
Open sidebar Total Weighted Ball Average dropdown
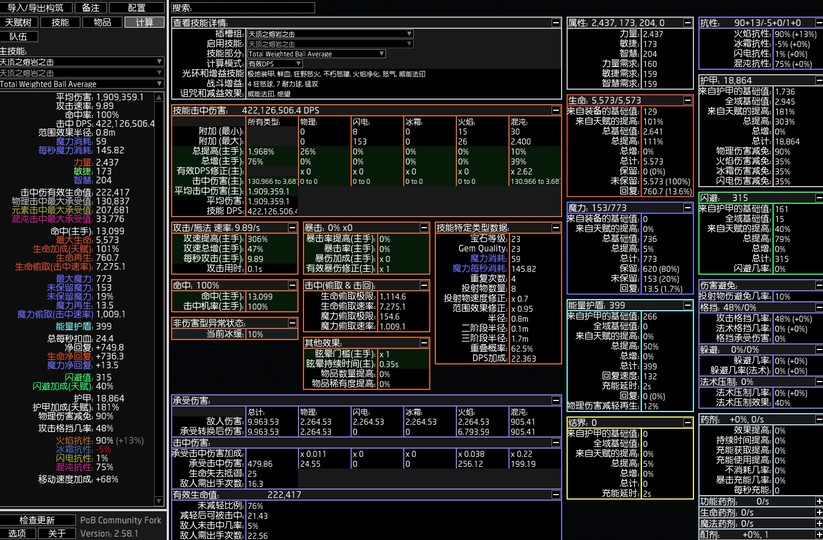click(x=81, y=84)
